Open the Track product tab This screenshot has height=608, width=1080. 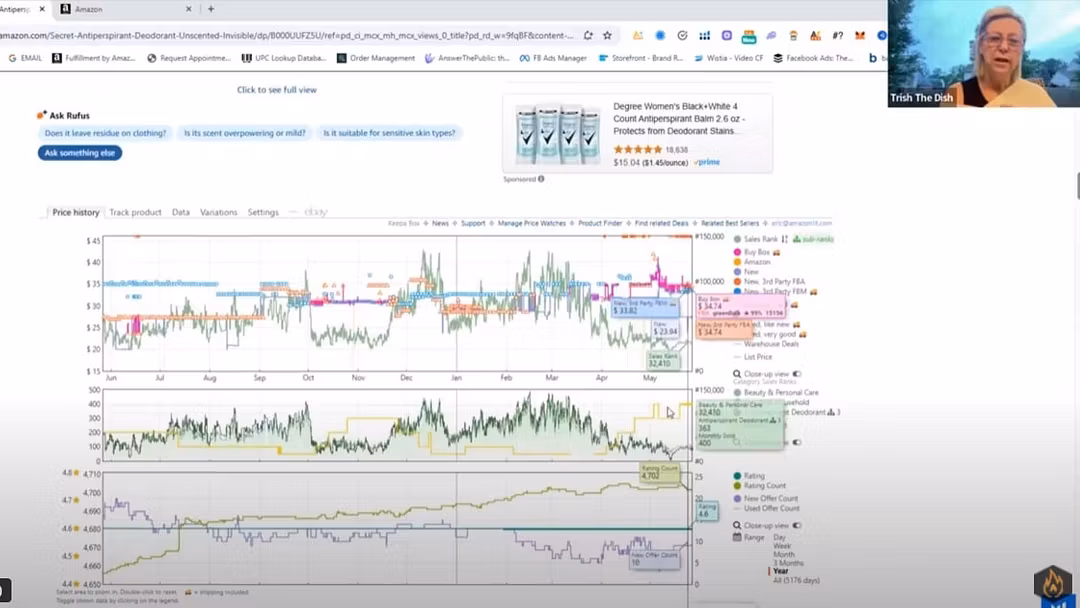pyautogui.click(x=135, y=212)
